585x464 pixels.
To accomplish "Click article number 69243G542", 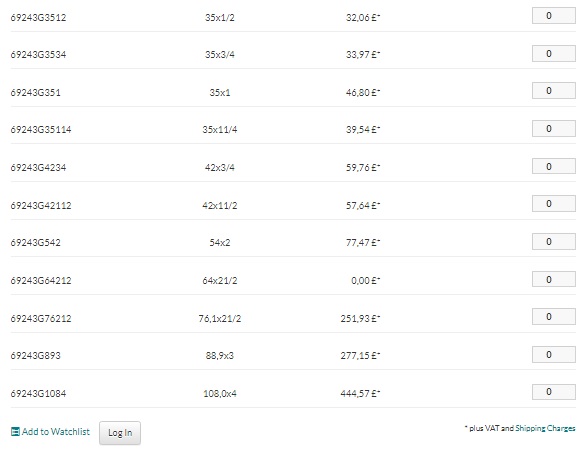I will 35,242.
